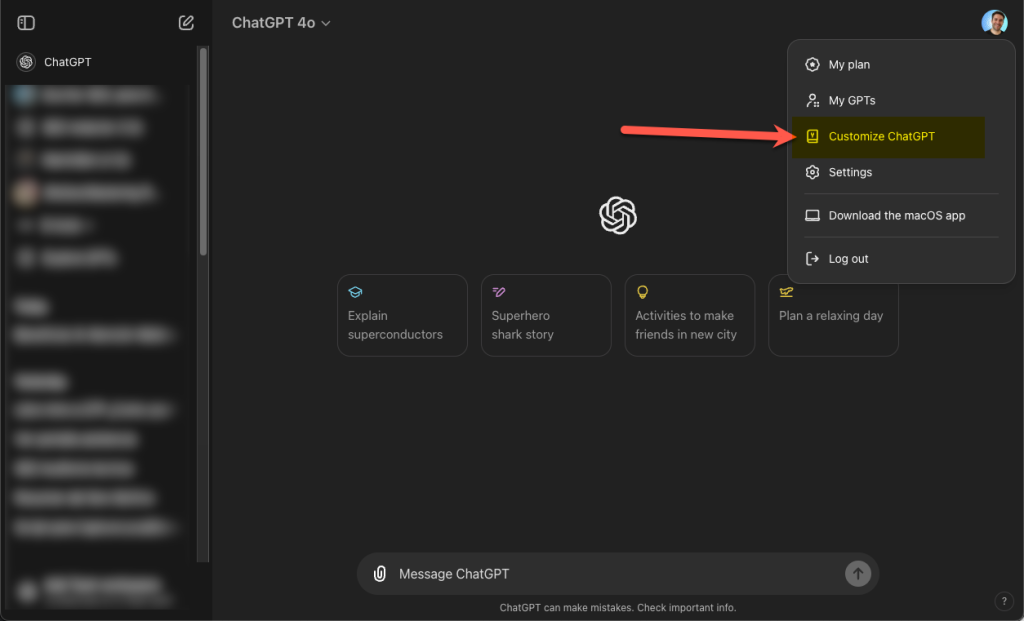Click the profile avatar picture

click(994, 22)
